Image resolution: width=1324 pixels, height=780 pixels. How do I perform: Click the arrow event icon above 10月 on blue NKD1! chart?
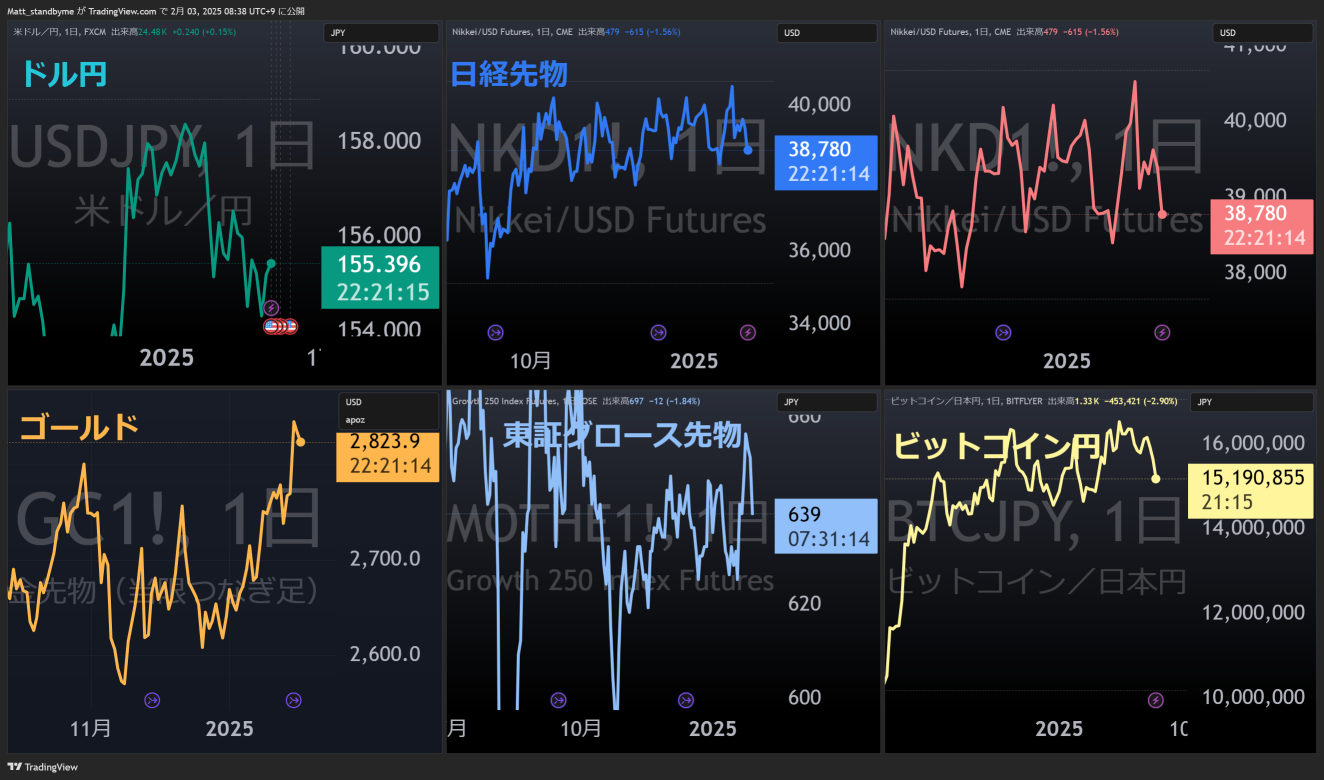(496, 332)
